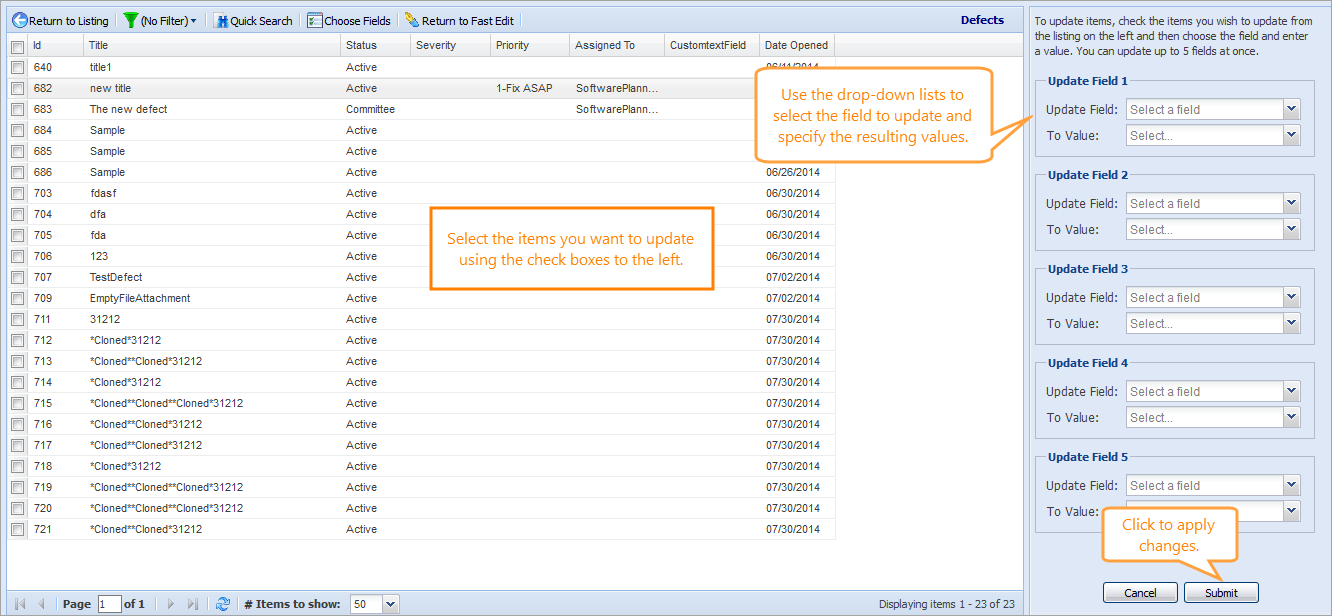Go to last page of results
The image size is (1332, 616).
pyautogui.click(x=194, y=604)
